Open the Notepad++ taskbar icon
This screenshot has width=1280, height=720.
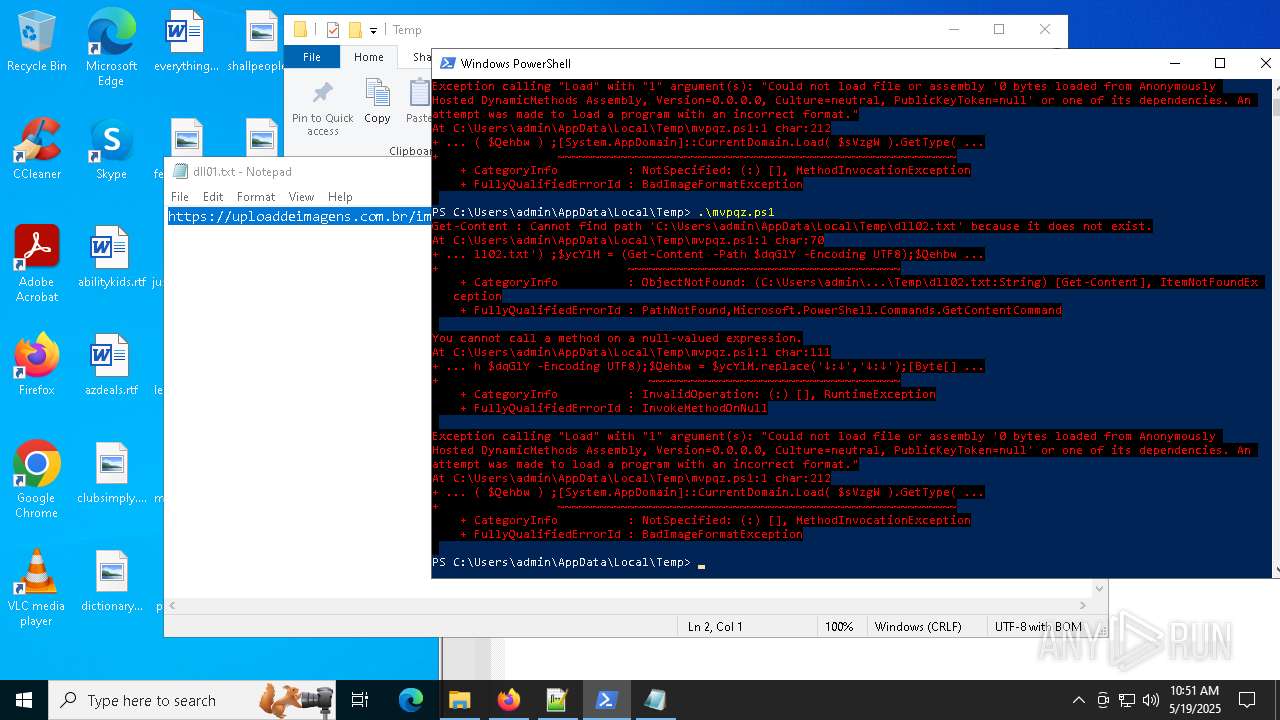point(557,700)
